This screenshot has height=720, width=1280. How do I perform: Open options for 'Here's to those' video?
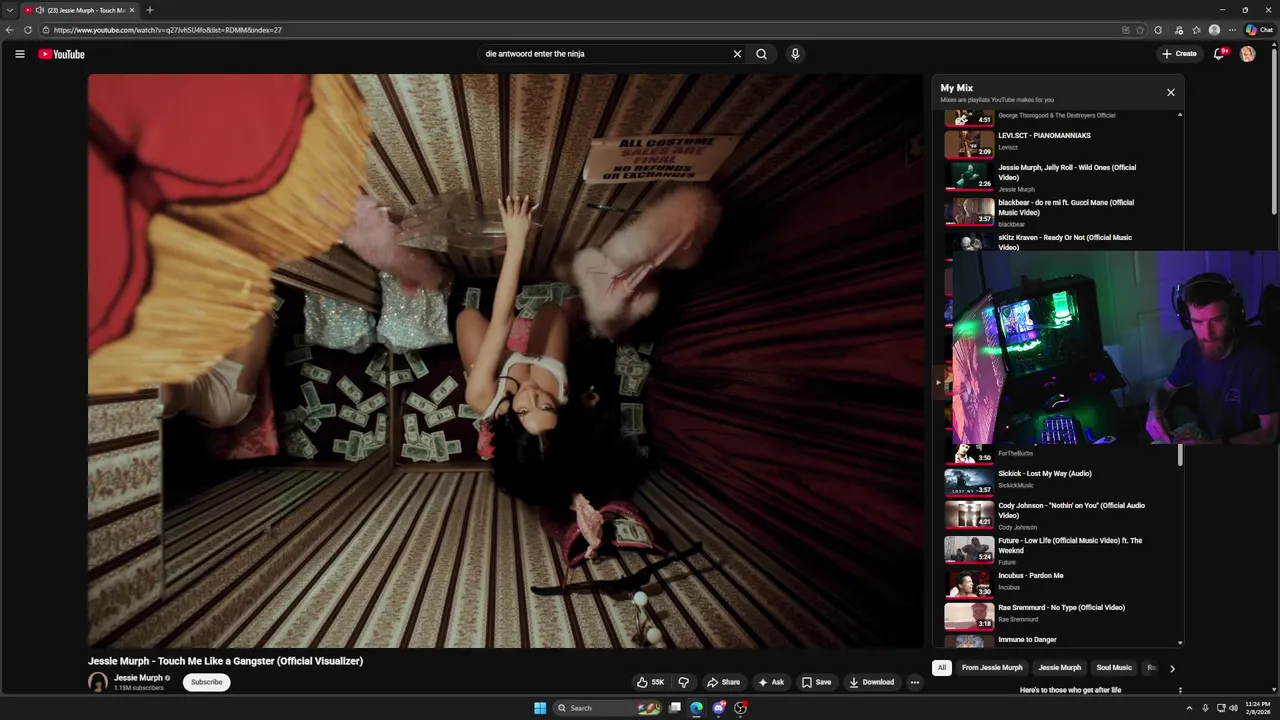pos(1180,690)
